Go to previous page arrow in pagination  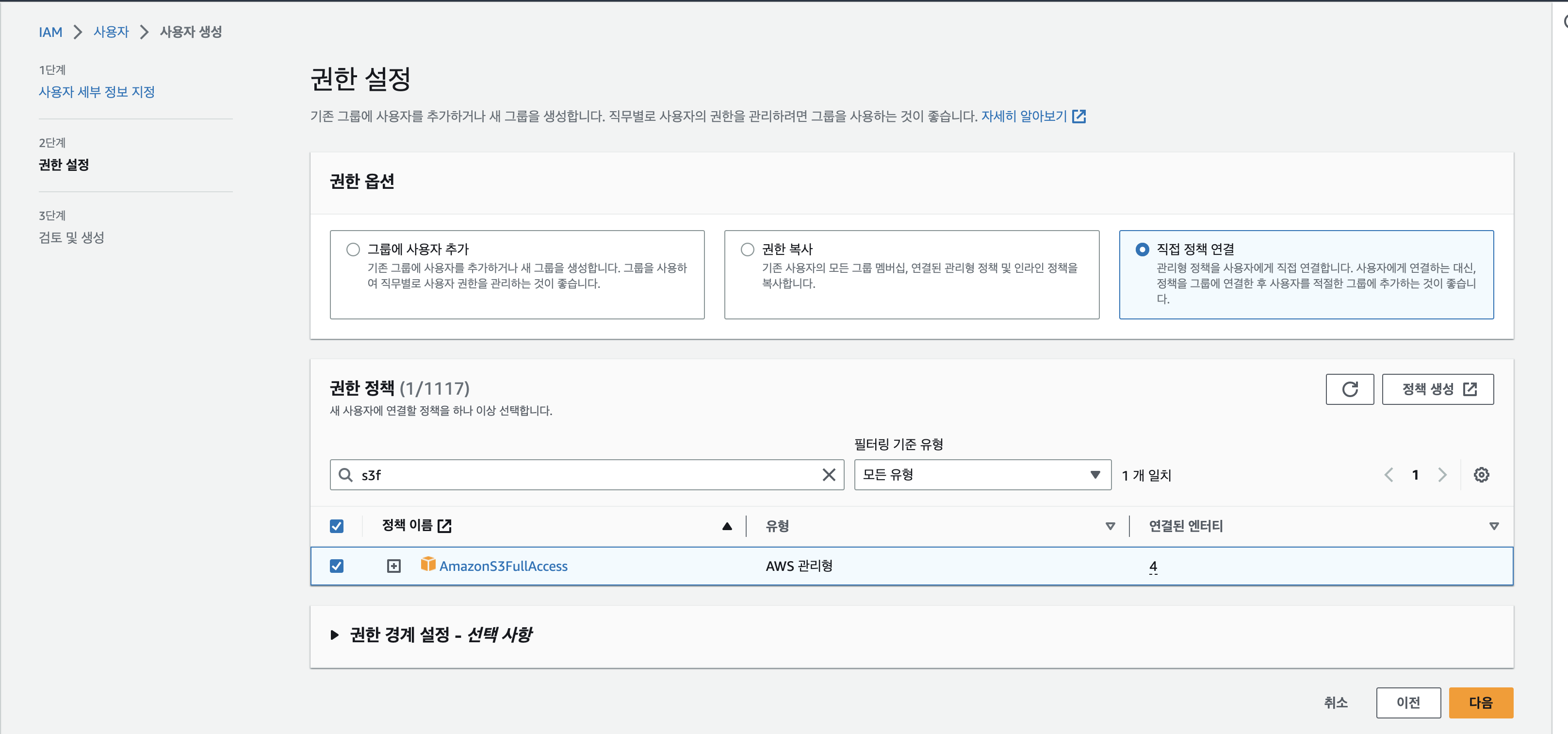[1388, 474]
